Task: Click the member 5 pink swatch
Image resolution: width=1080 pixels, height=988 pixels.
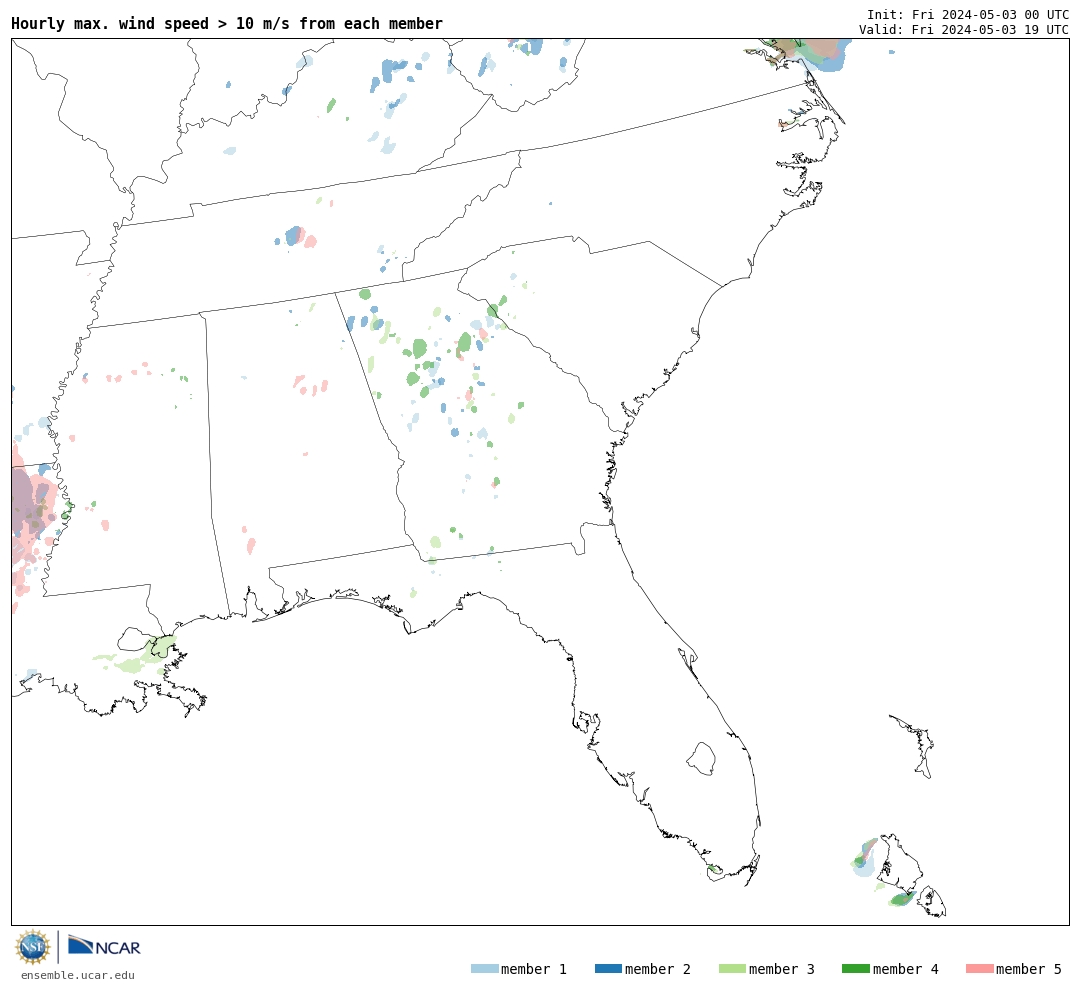Action: click(979, 969)
